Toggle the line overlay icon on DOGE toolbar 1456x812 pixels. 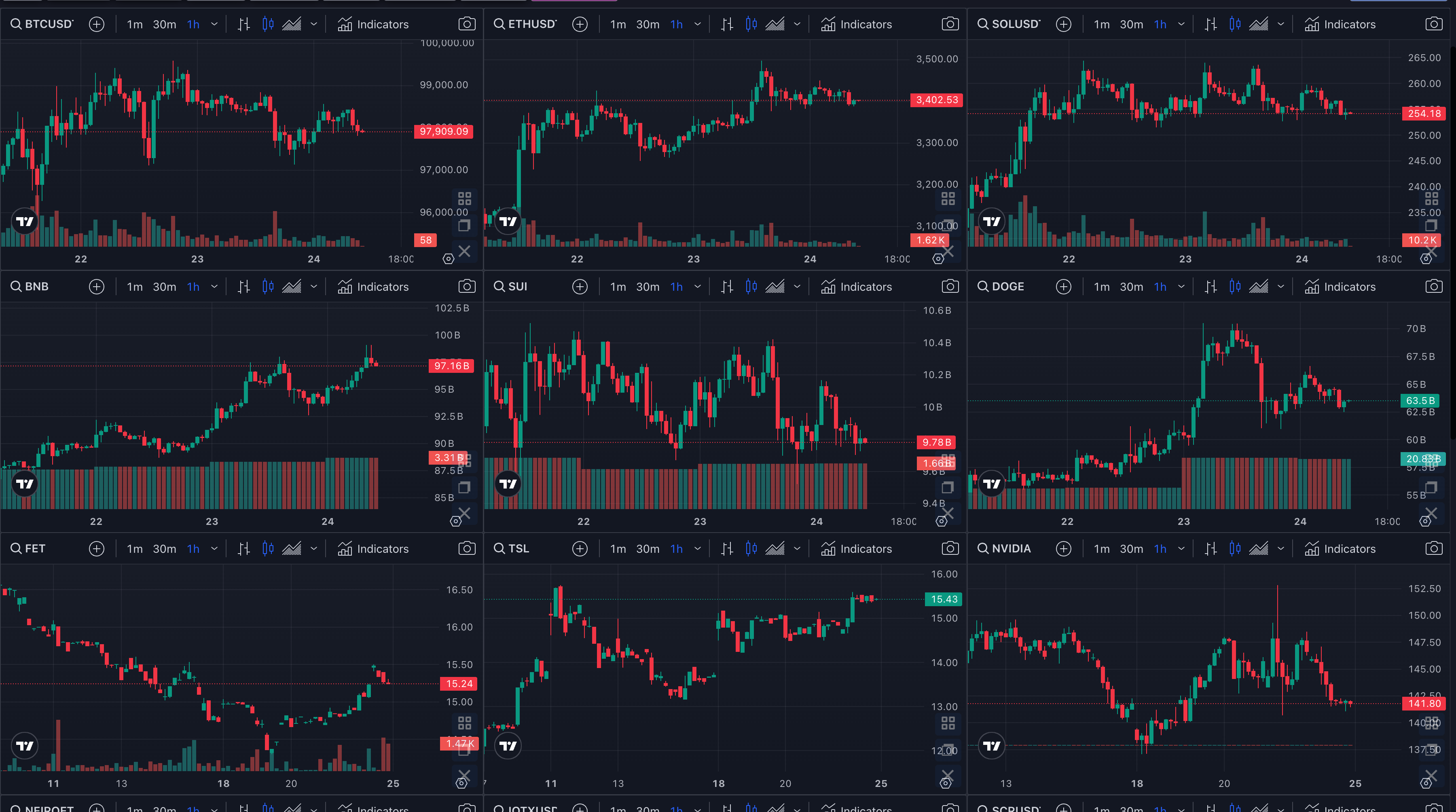point(1259,286)
